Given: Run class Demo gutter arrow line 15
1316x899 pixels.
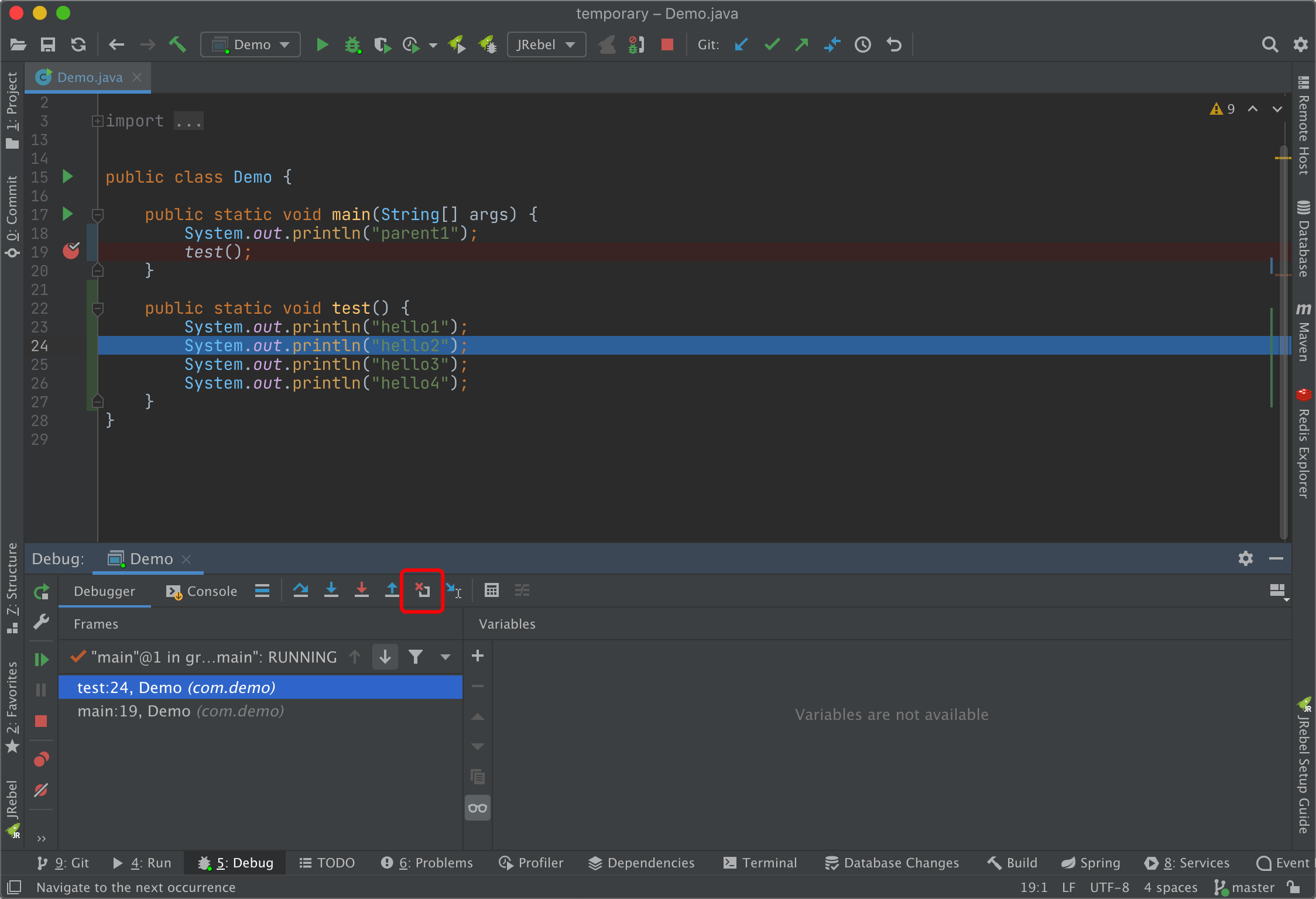Looking at the screenshot, I should pos(68,176).
